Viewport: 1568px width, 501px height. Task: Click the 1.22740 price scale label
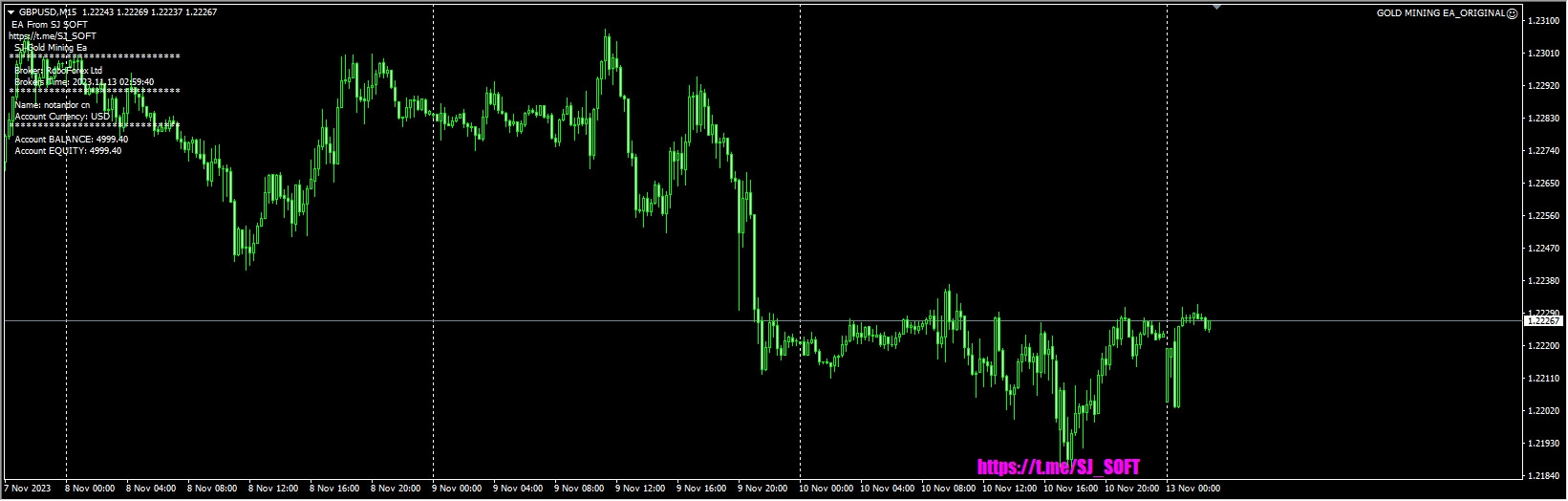point(1544,151)
